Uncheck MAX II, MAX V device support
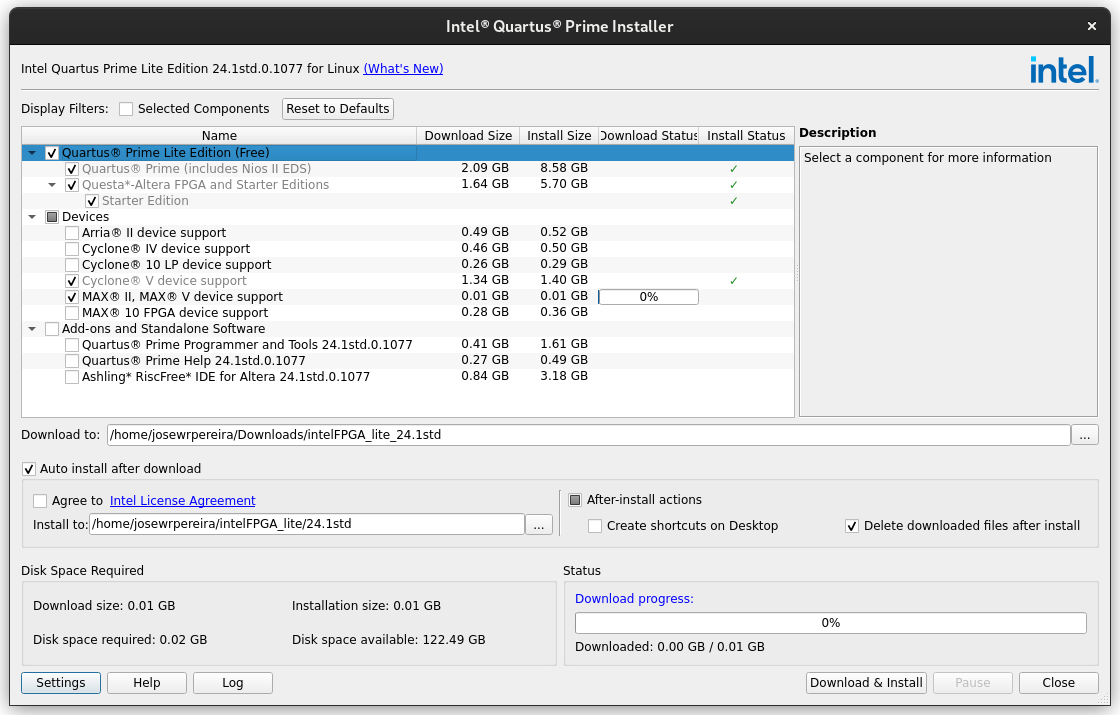The height and width of the screenshot is (715, 1120). click(72, 297)
